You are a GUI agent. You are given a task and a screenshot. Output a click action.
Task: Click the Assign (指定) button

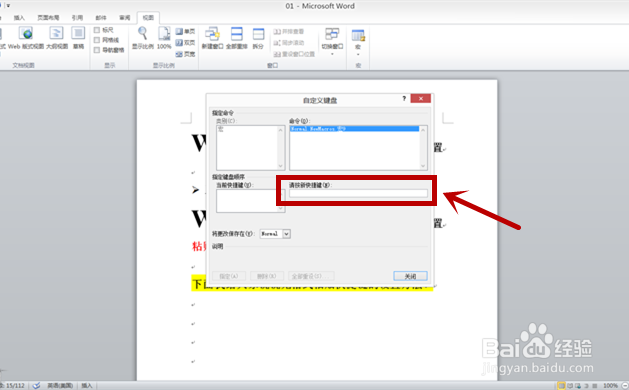click(229, 276)
